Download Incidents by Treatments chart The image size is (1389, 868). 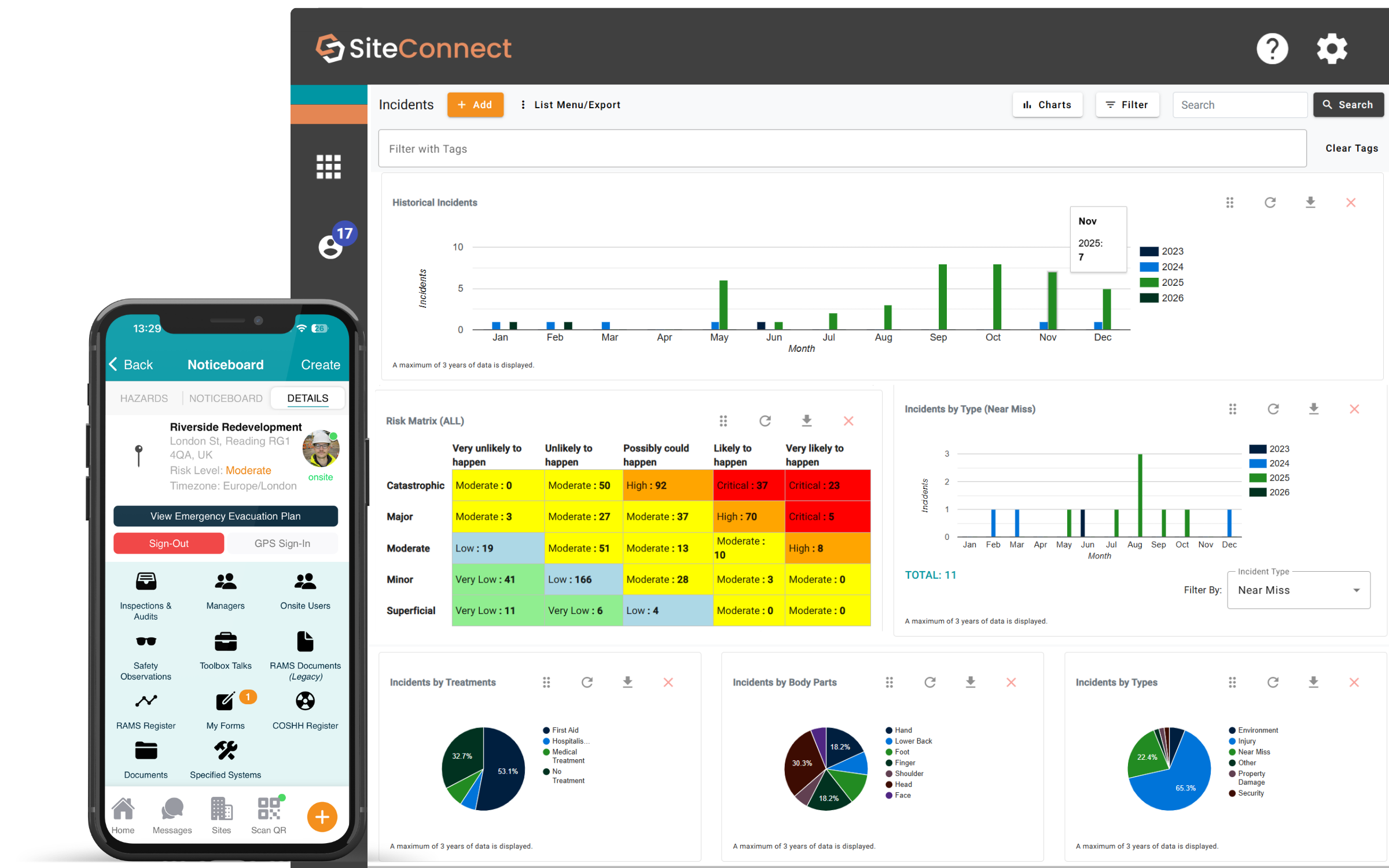click(x=627, y=682)
